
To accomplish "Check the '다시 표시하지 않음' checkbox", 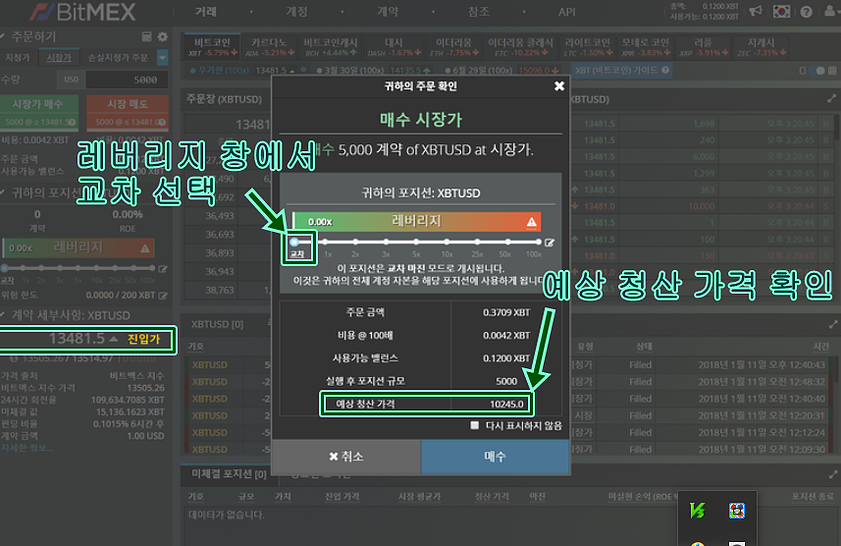I will pyautogui.click(x=475, y=425).
